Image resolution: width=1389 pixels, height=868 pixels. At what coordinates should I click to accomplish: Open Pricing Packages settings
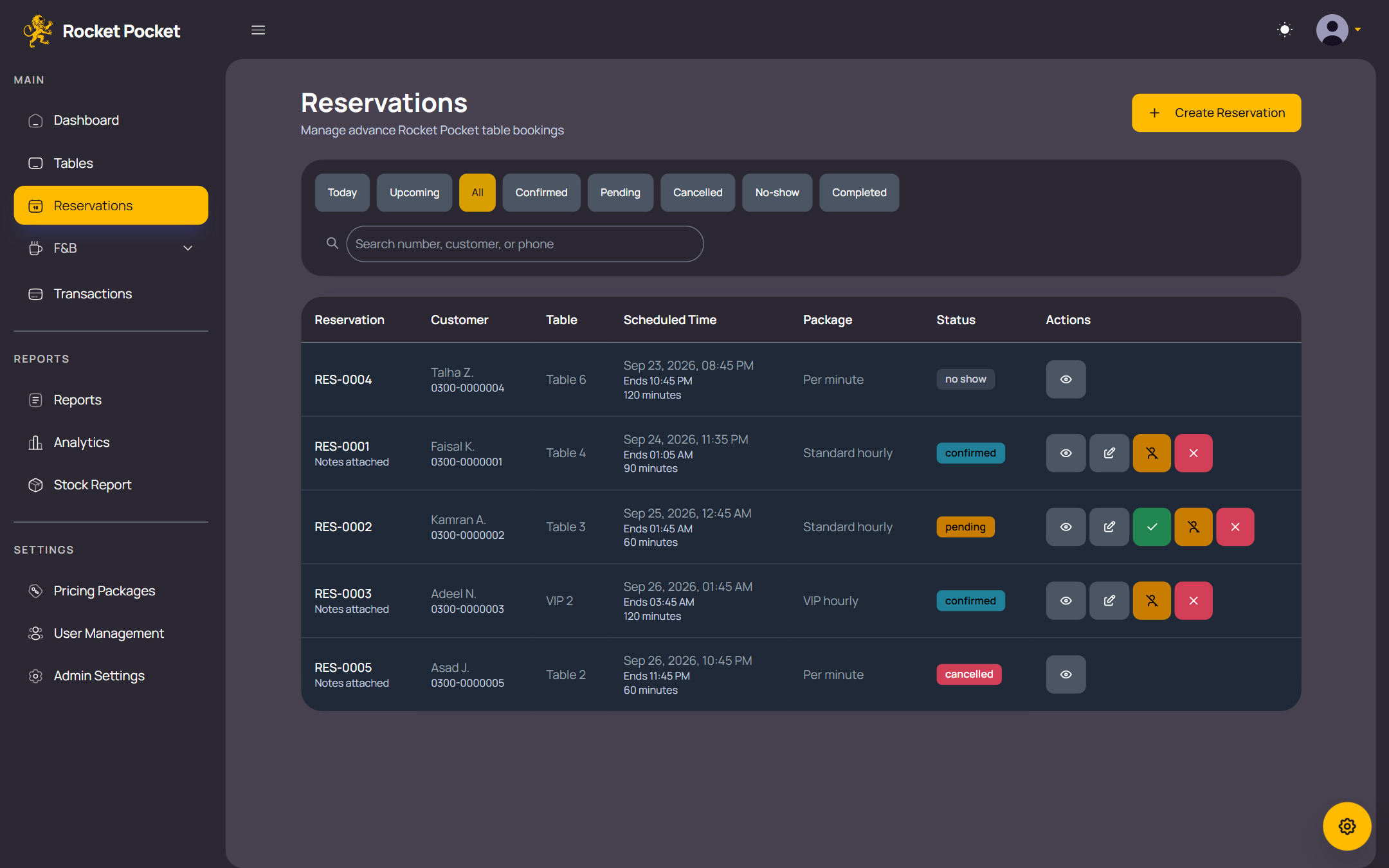point(111,591)
